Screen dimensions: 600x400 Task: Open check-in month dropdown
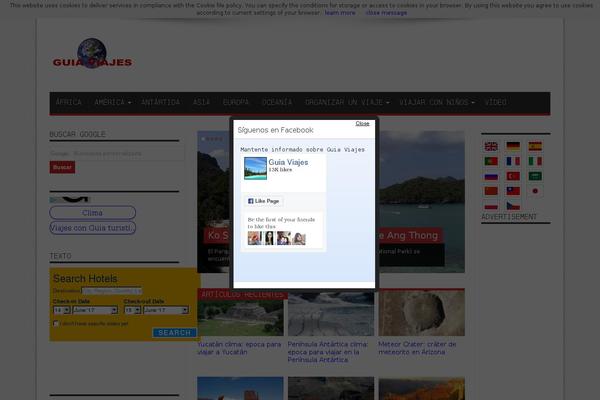pyautogui.click(x=95, y=310)
